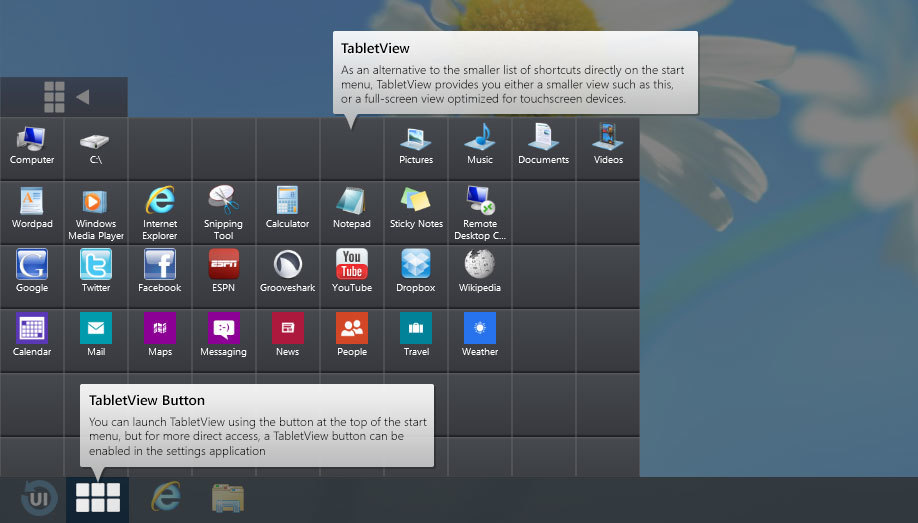This screenshot has height=523, width=918.
Task: Open File Explorer from the taskbar
Action: [x=228, y=498]
